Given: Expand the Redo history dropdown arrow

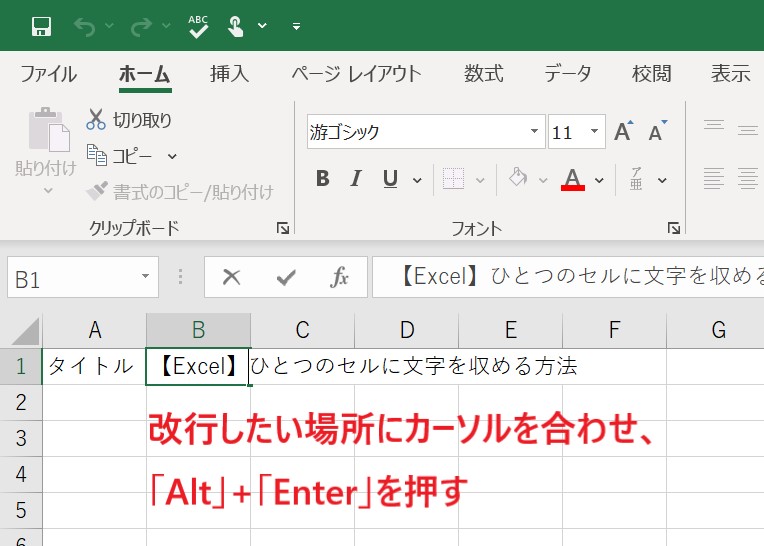Looking at the screenshot, I should click(x=166, y=25).
